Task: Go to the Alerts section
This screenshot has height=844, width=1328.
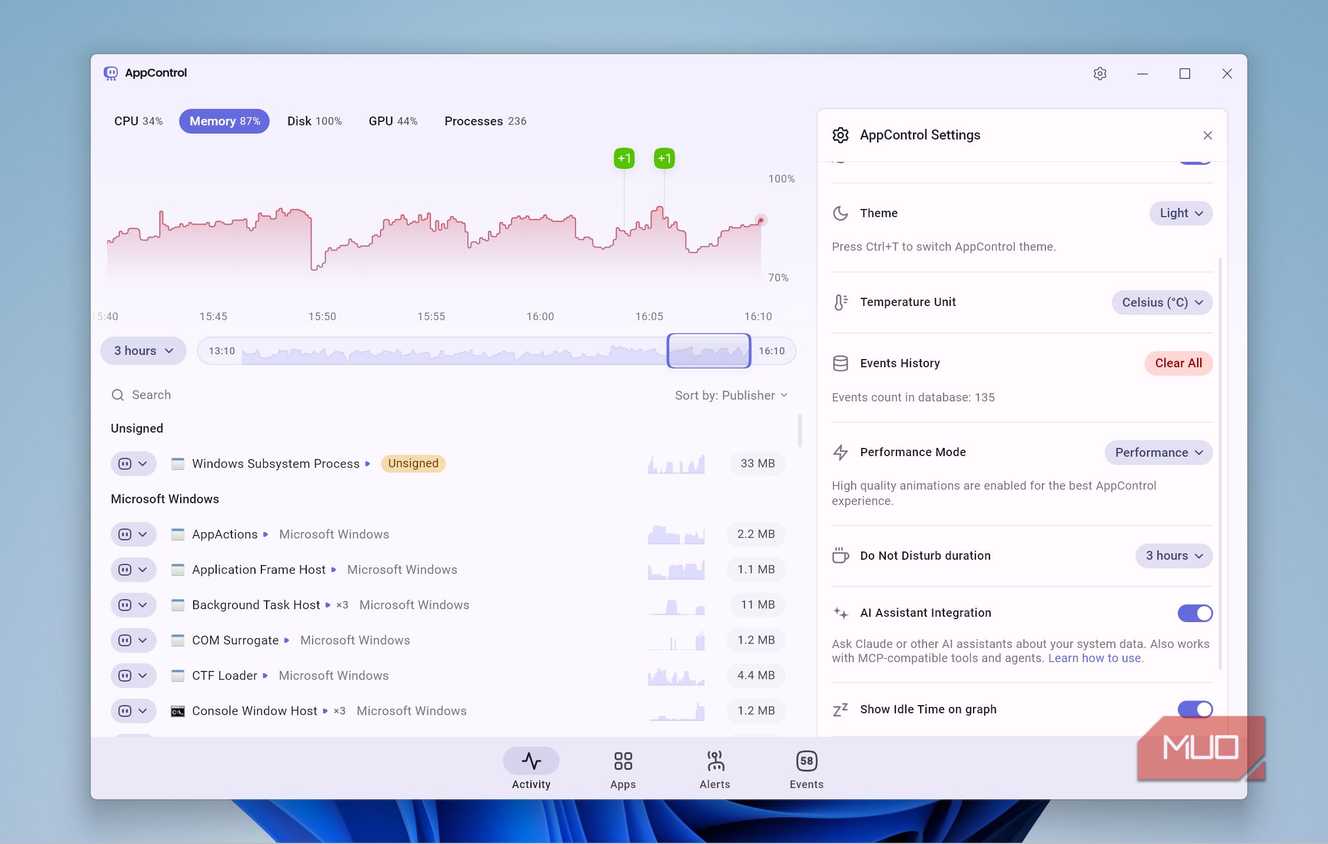Action: [x=715, y=770]
